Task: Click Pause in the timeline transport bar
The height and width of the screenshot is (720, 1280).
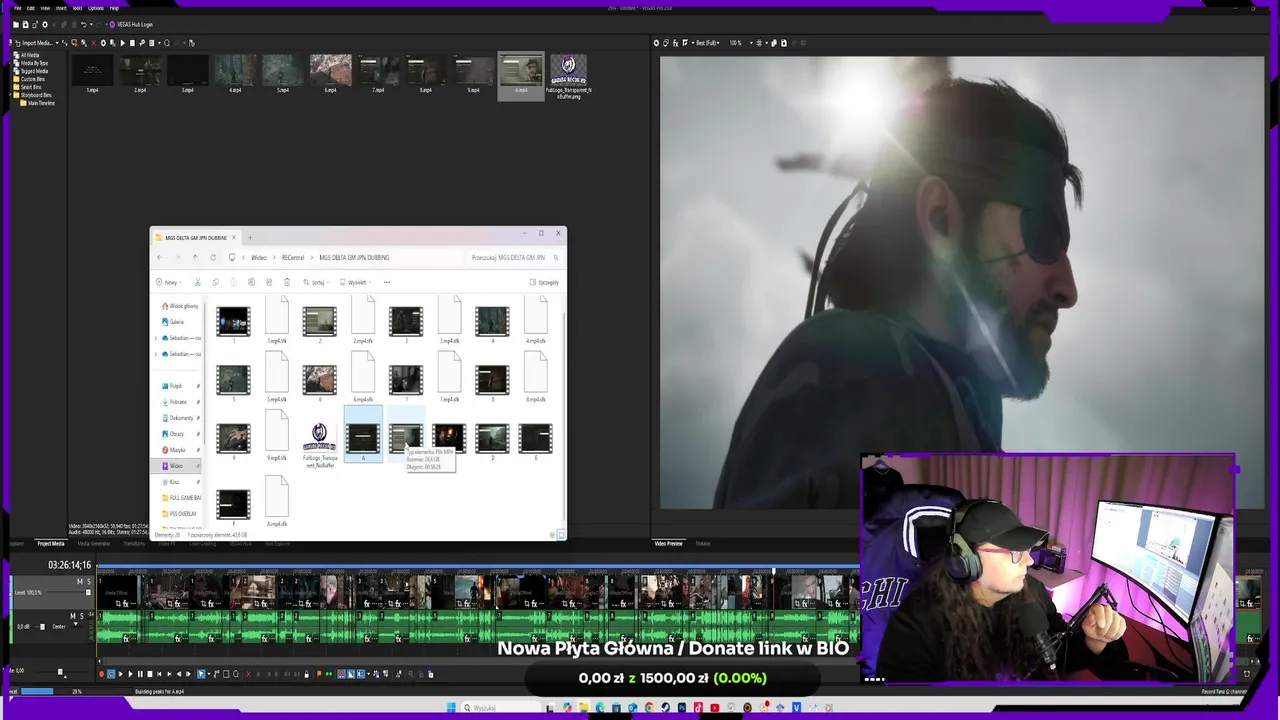Action: (x=140, y=674)
